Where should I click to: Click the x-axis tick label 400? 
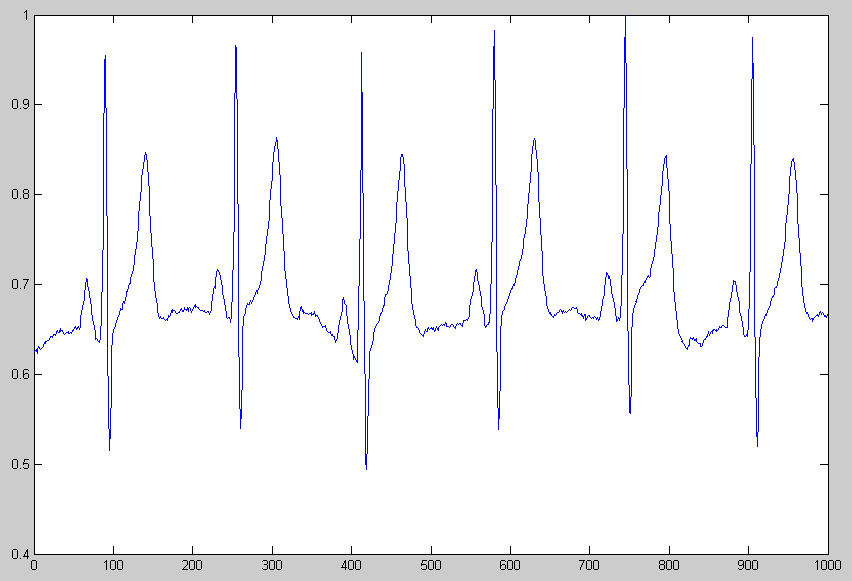(x=351, y=565)
